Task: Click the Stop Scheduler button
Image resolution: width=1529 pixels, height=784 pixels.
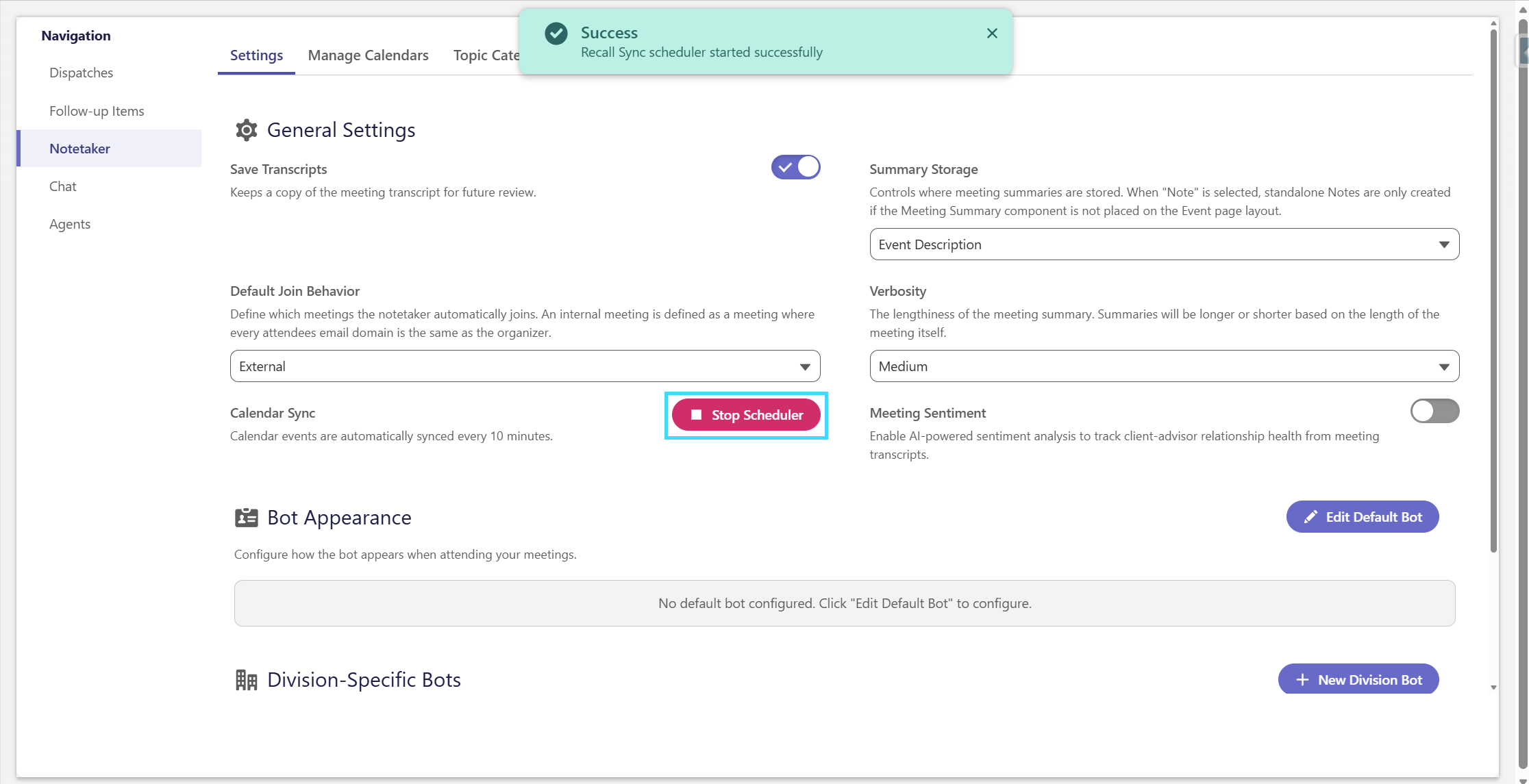Action: [x=746, y=415]
